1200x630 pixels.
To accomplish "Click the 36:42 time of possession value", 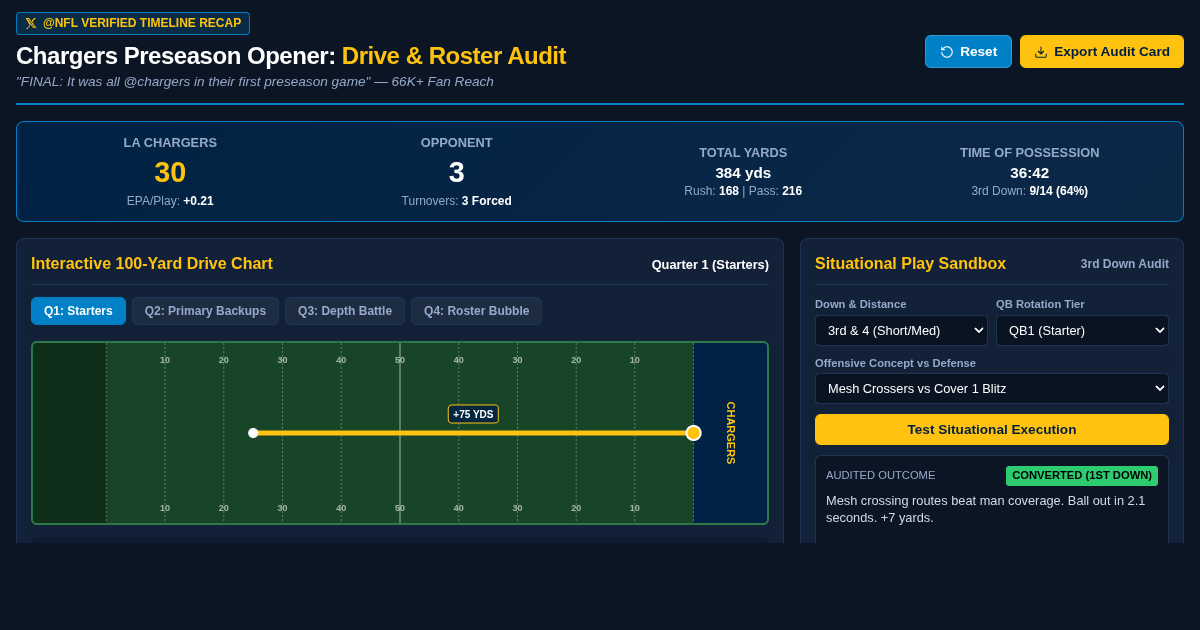I will 1030,172.
